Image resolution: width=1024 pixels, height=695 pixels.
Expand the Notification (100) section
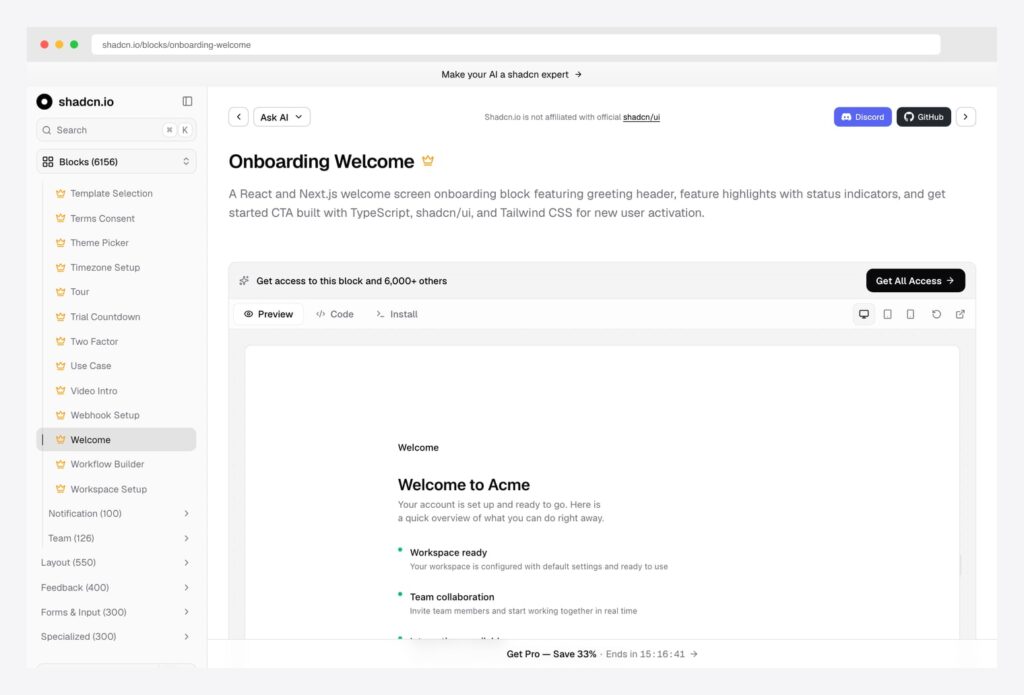[119, 513]
